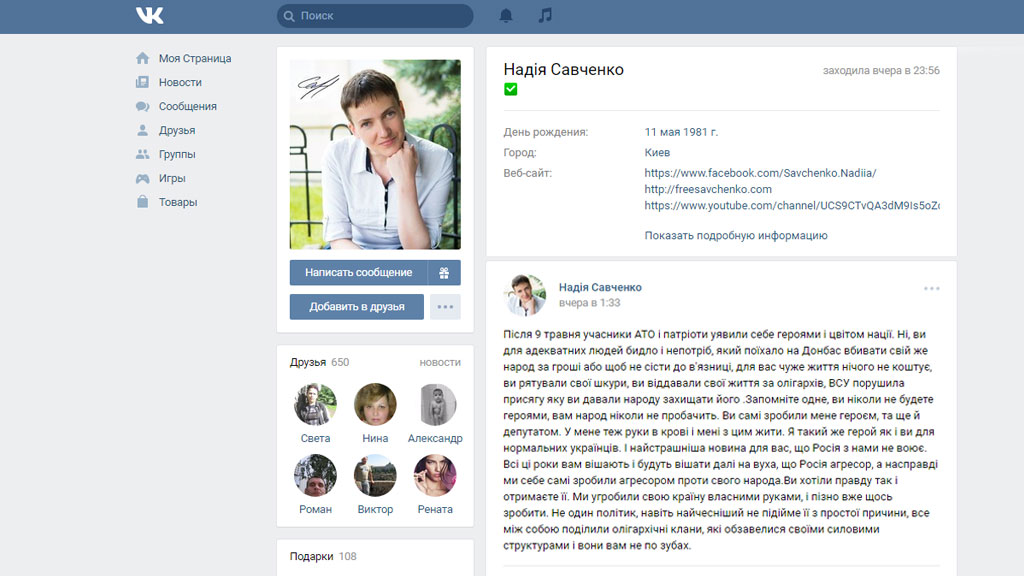This screenshot has width=1024, height=576.
Task: Click the gift icon beside message button
Action: pos(444,273)
